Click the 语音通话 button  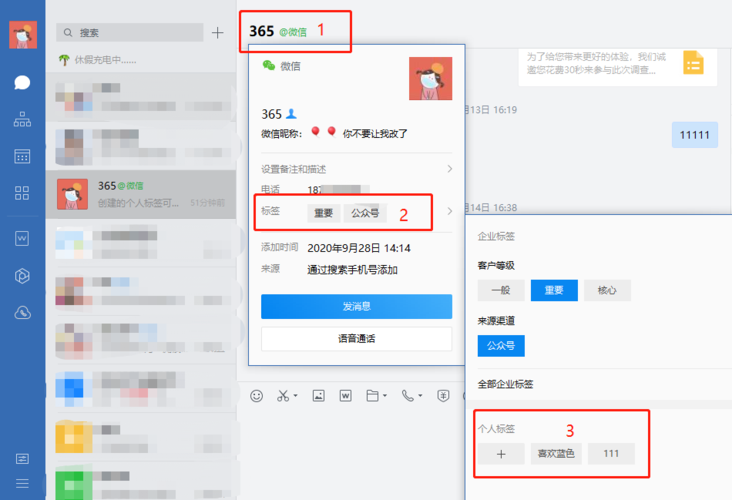pyautogui.click(x=357, y=339)
